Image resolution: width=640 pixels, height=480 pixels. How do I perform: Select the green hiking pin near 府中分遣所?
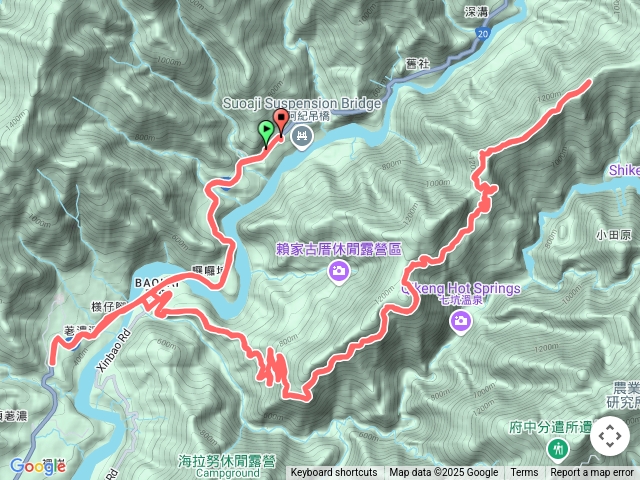point(556,449)
